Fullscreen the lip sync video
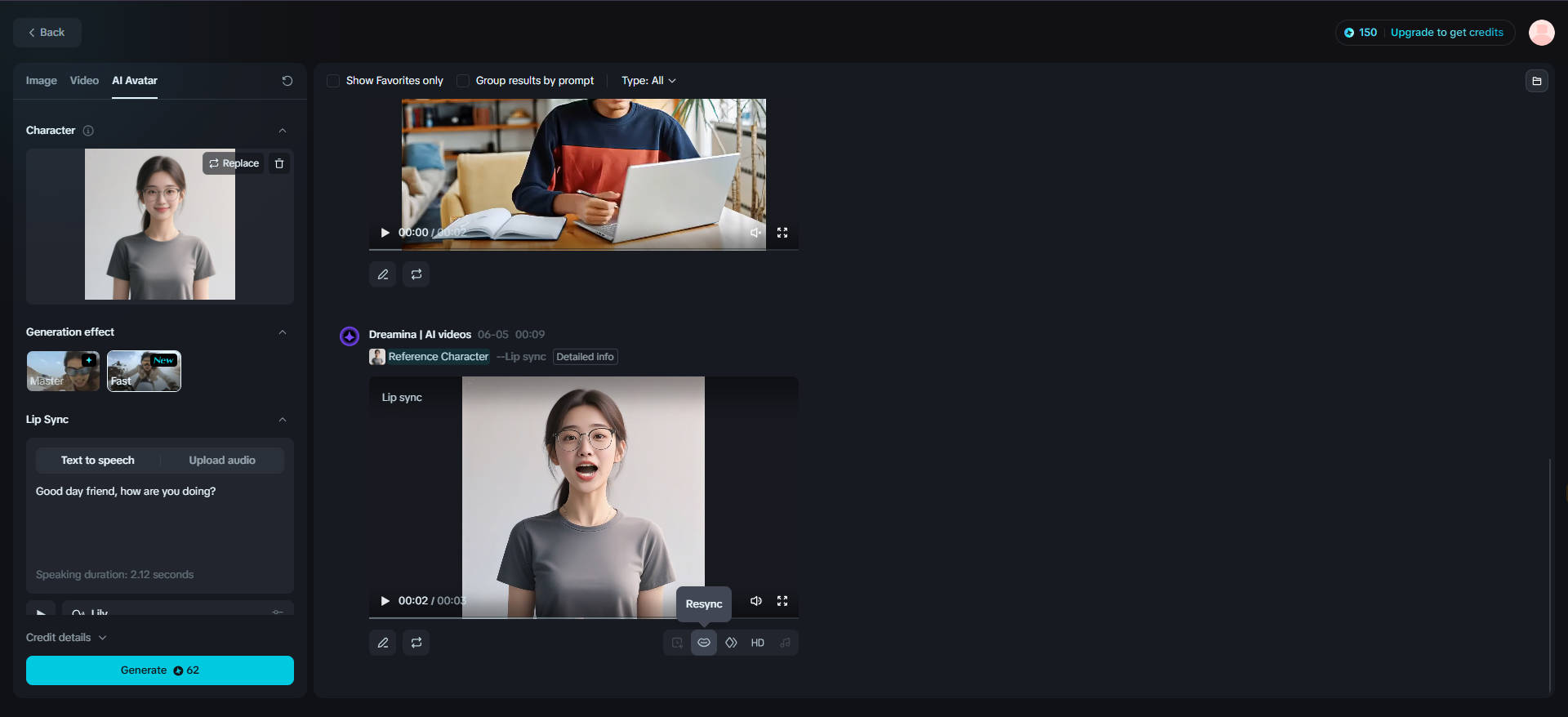The image size is (1568, 717). coord(782,601)
